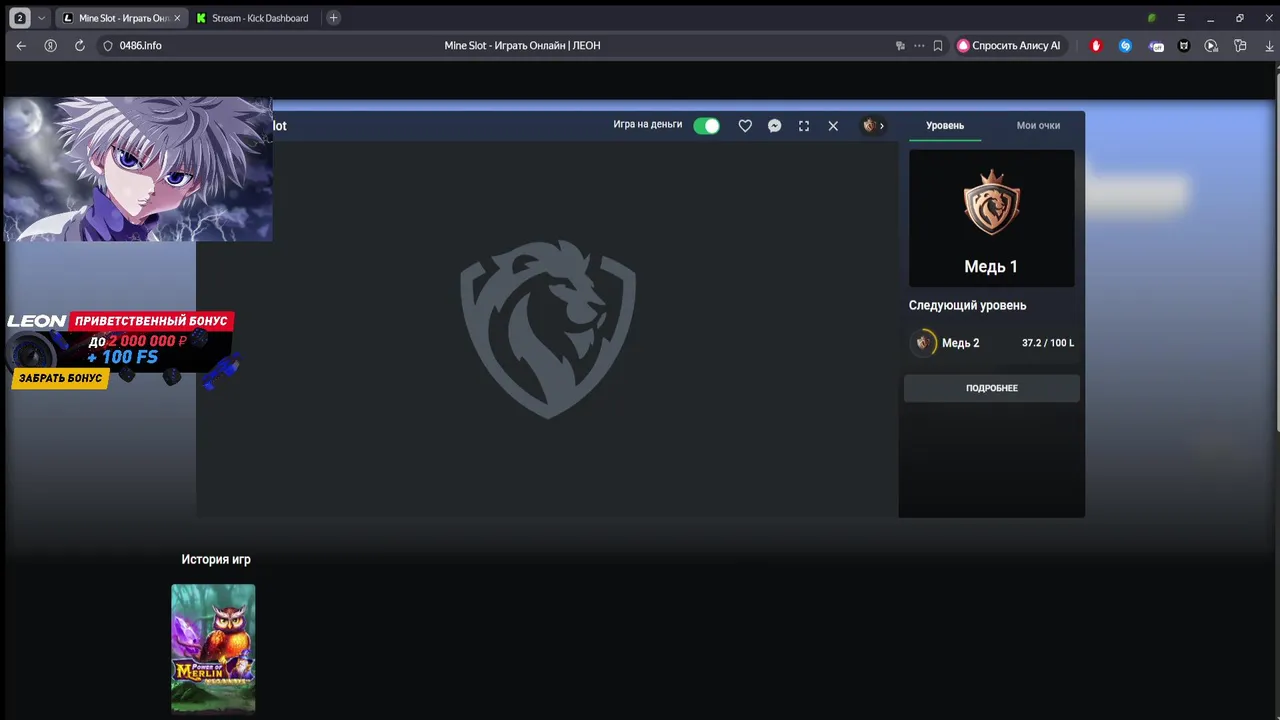Click the 'ПОДРОБНЕЕ' button
The height and width of the screenshot is (720, 1280).
coord(992,388)
